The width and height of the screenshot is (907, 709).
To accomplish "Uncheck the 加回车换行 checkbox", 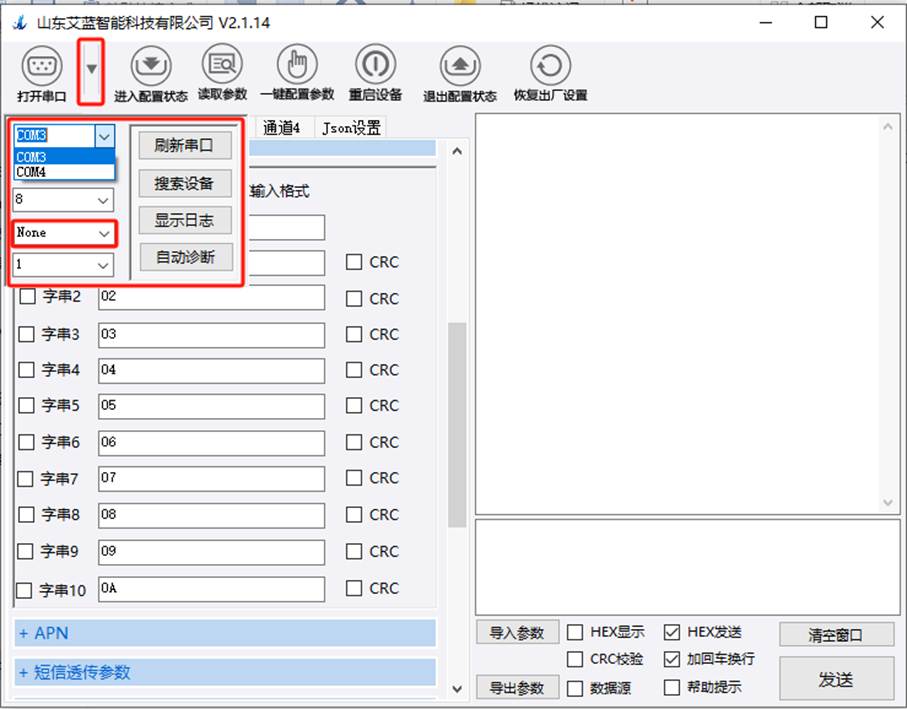I will click(x=672, y=659).
